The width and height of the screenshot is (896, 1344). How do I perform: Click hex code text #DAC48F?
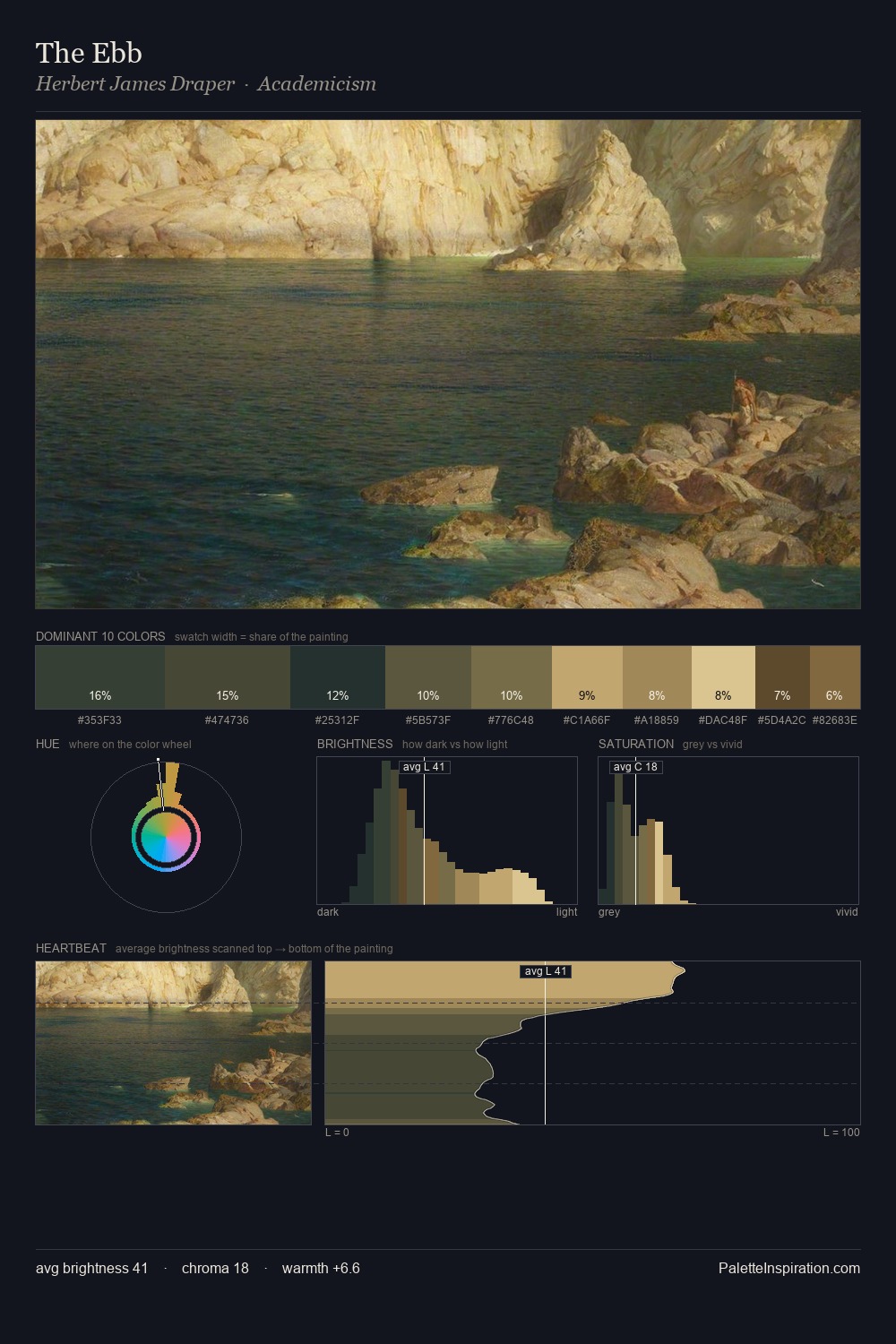(x=723, y=720)
